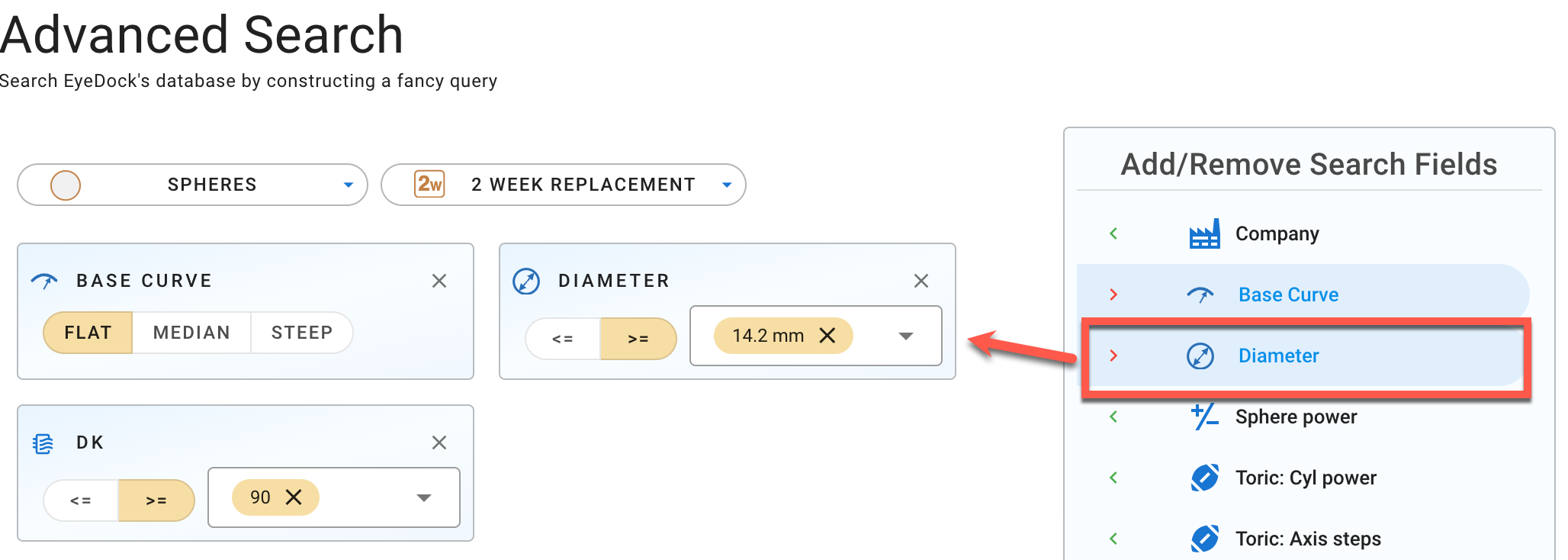Remove the 90 DK value chip
Viewport: 1568px width, 560px height.
[x=294, y=497]
